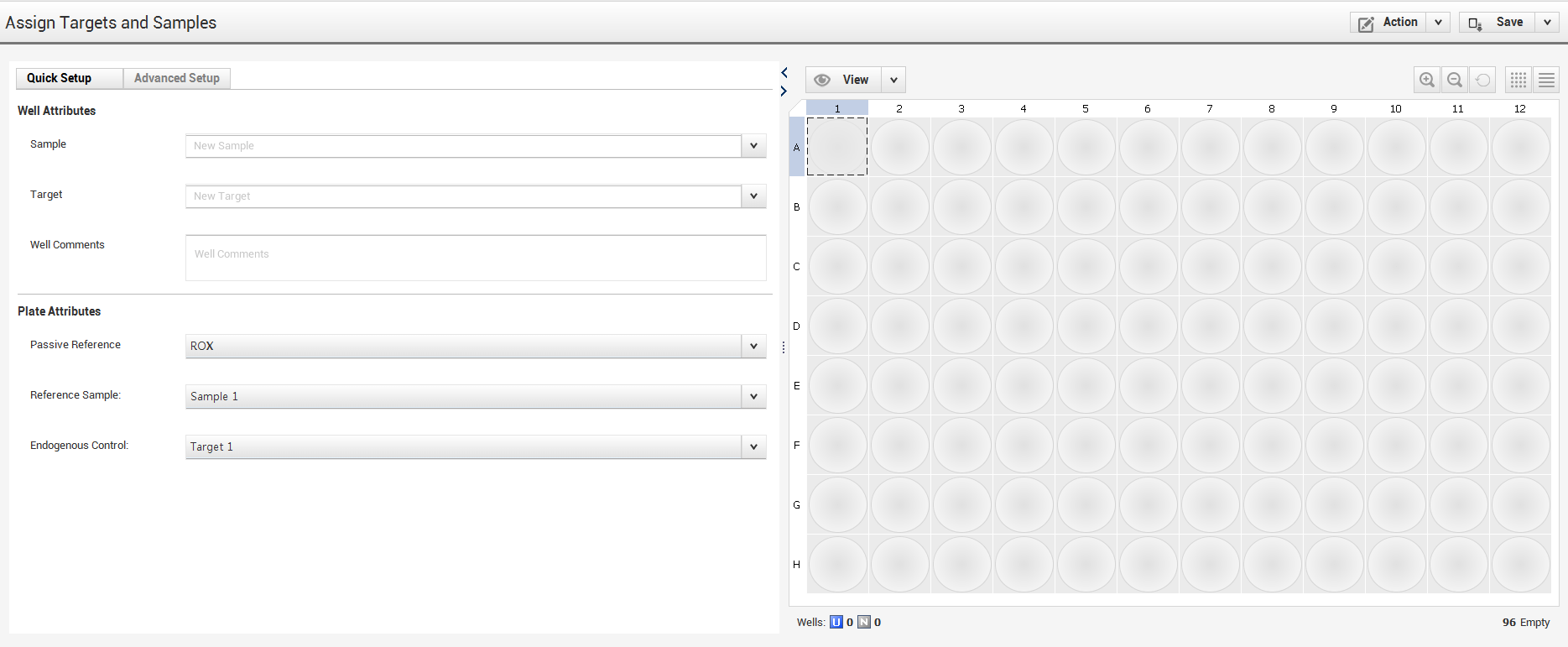Click the Unknown wells 'U' legend icon

tap(836, 622)
